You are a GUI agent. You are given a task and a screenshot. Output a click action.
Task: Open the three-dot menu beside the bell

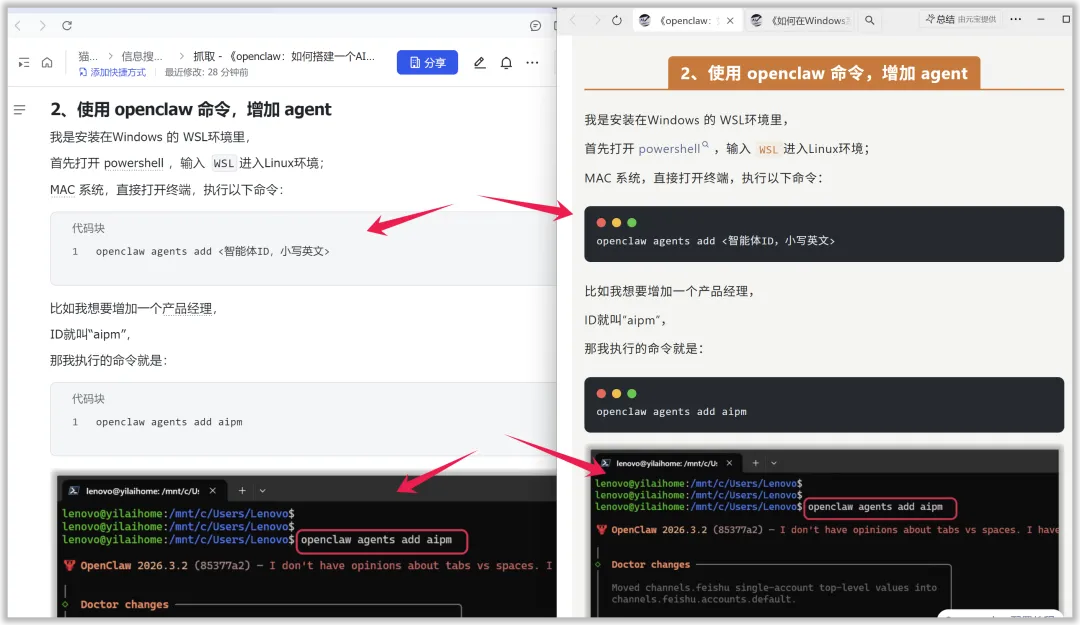(x=532, y=63)
